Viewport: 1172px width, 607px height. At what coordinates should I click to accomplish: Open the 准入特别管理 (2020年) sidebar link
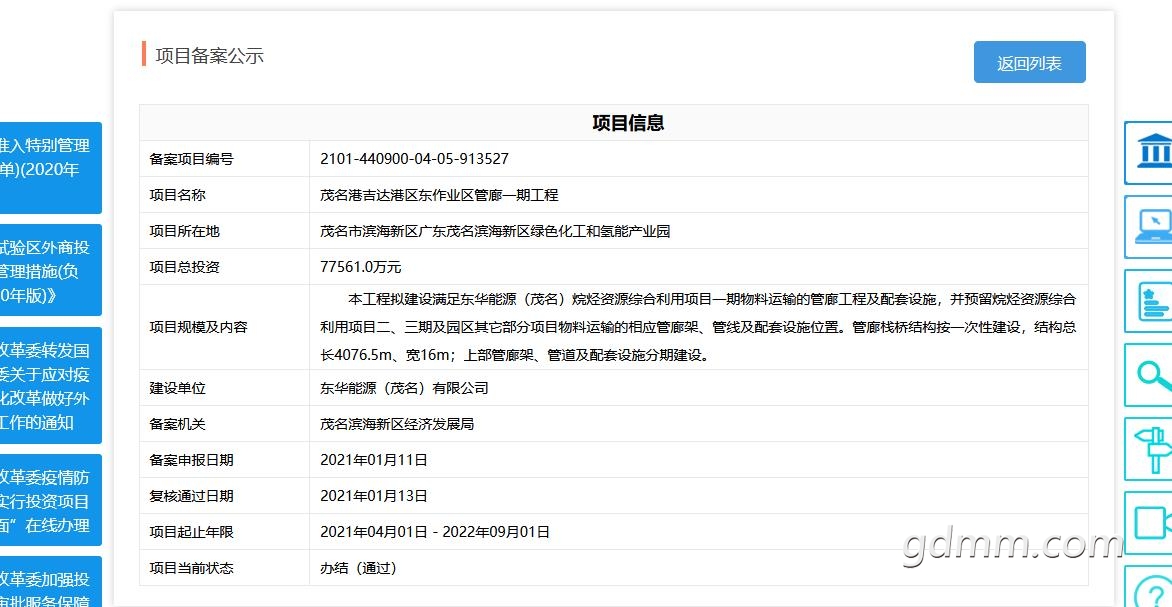click(x=49, y=167)
